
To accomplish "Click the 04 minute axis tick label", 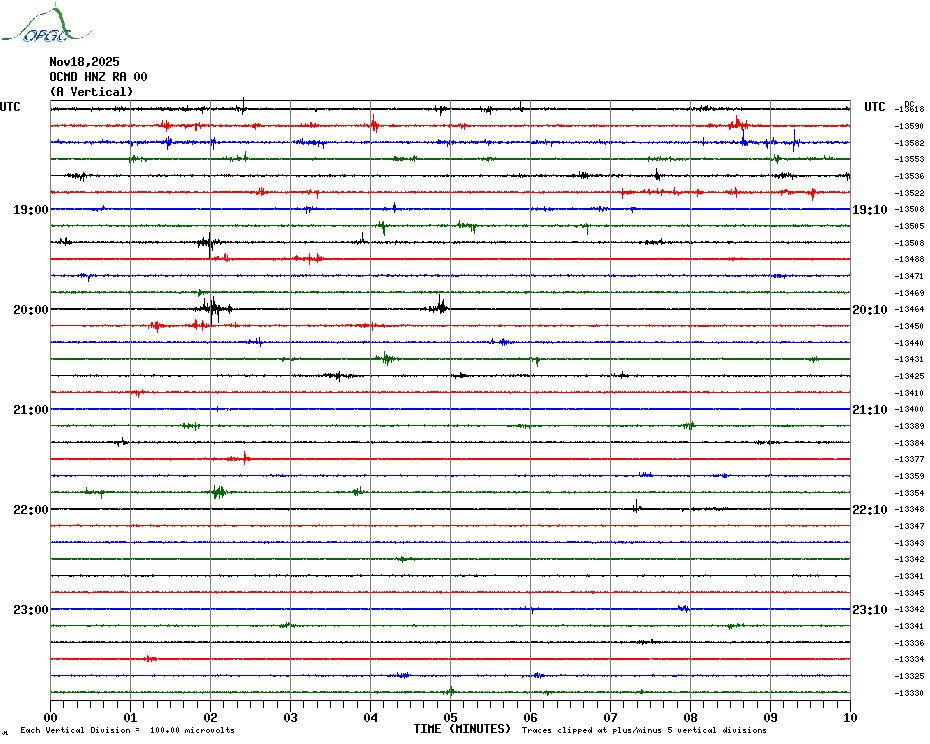I will [x=371, y=717].
